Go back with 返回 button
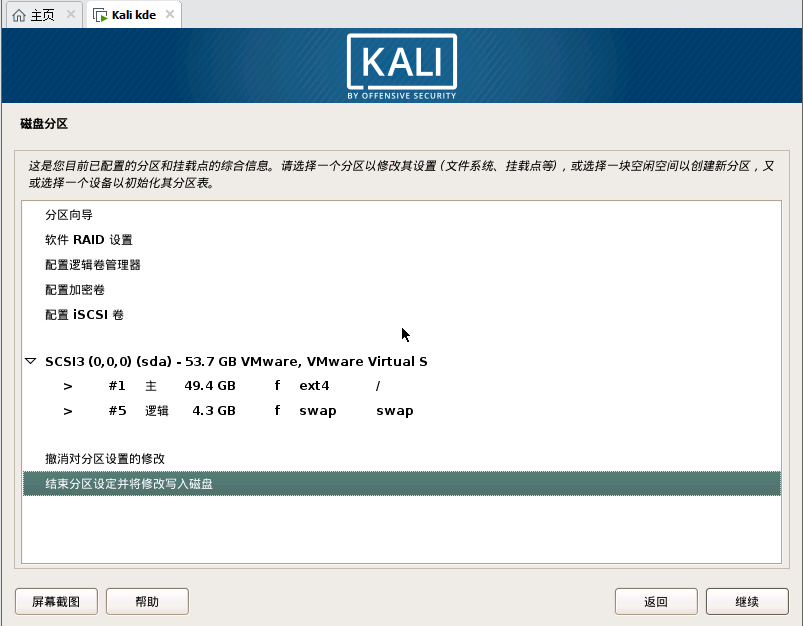803x626 pixels. click(x=656, y=601)
